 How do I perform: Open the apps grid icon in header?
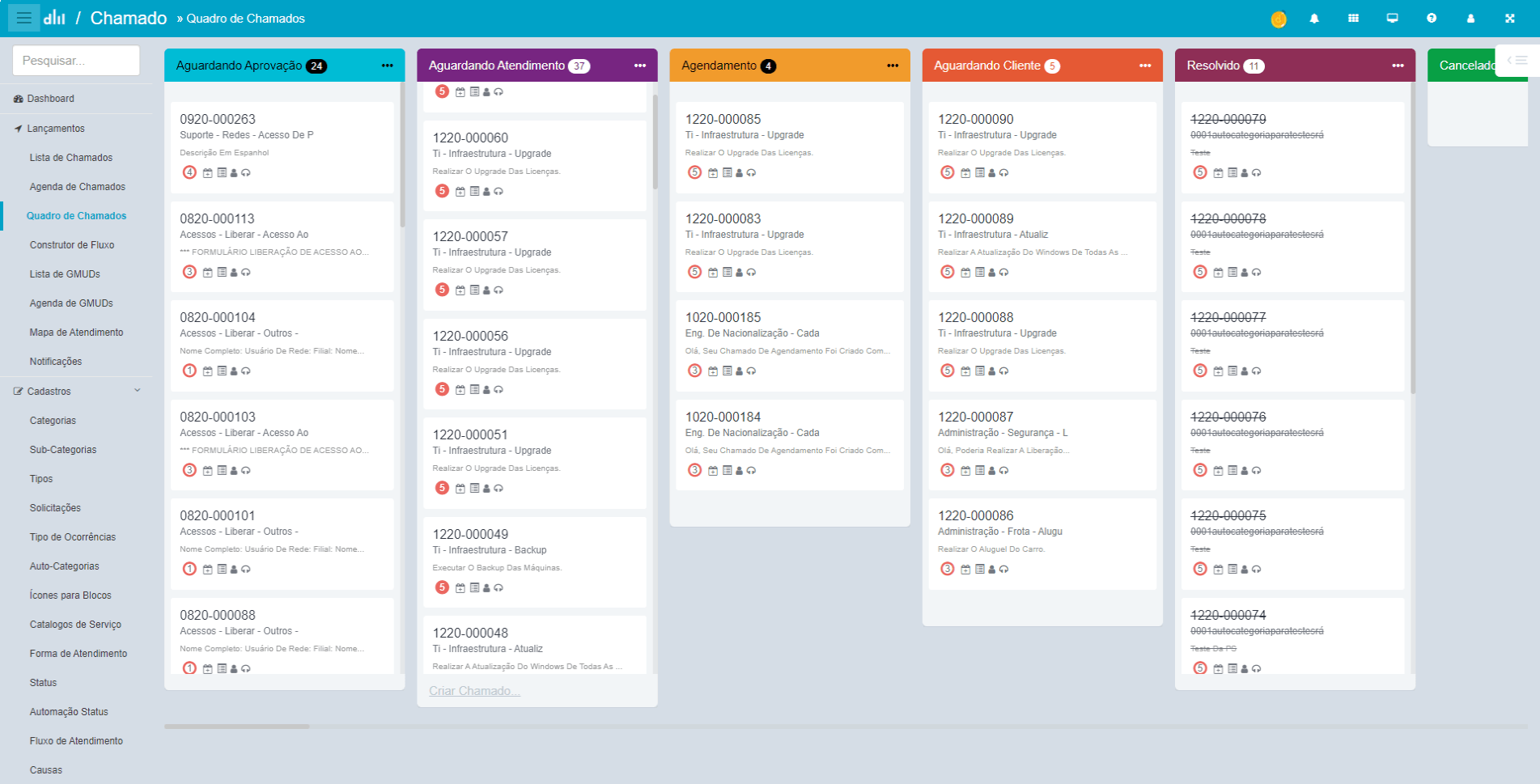point(1353,19)
